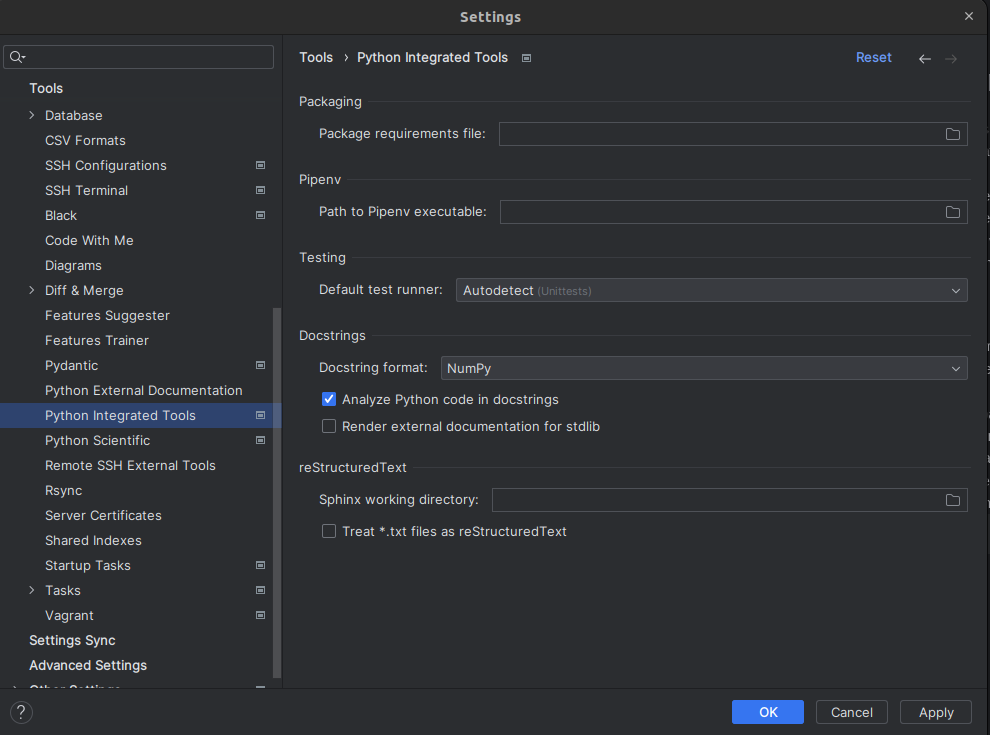Open folder browser for Sphinx working directory

pyautogui.click(x=952, y=500)
